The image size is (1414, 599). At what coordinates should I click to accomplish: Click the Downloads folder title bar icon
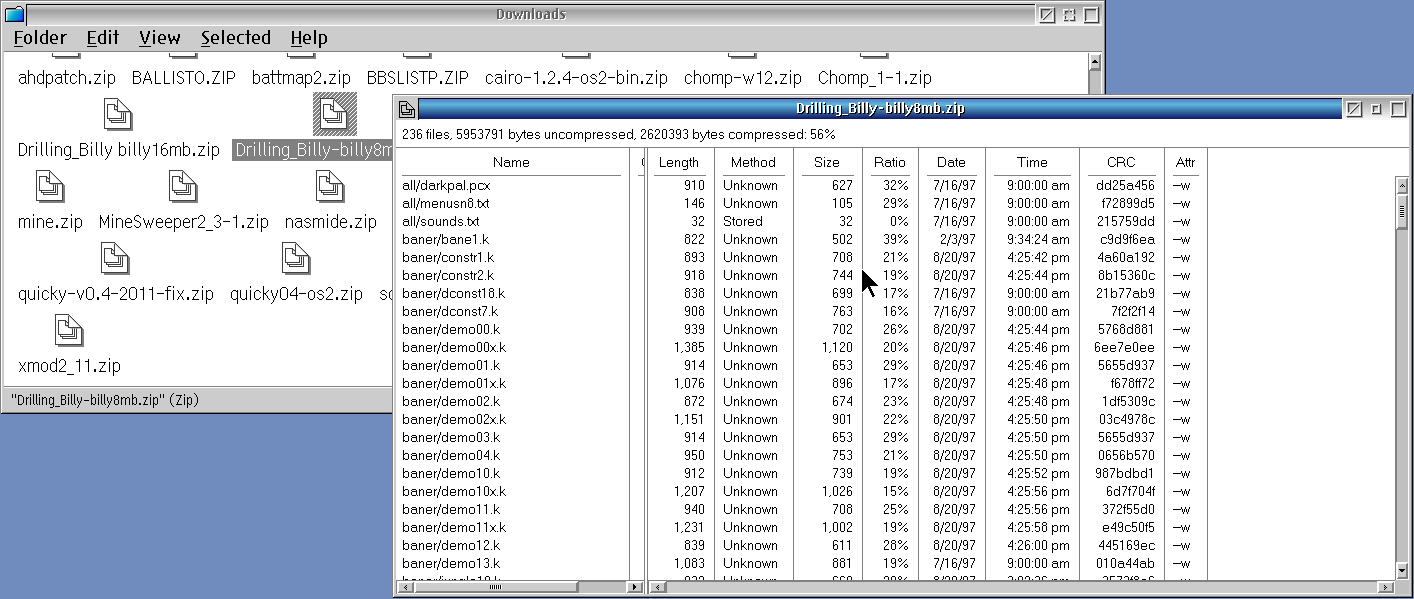[x=14, y=15]
